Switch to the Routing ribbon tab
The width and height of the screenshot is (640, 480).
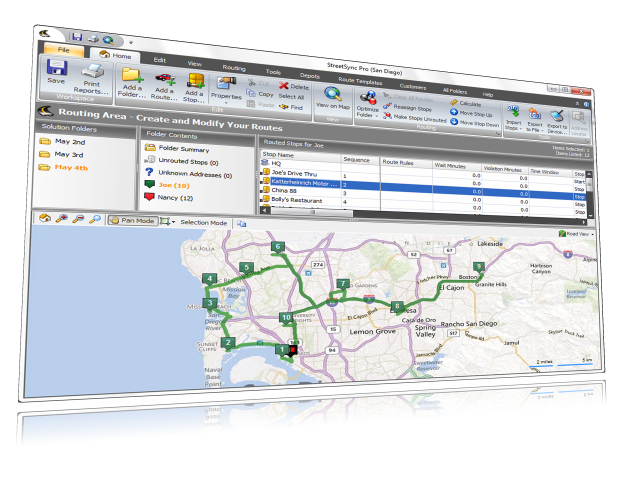233,67
